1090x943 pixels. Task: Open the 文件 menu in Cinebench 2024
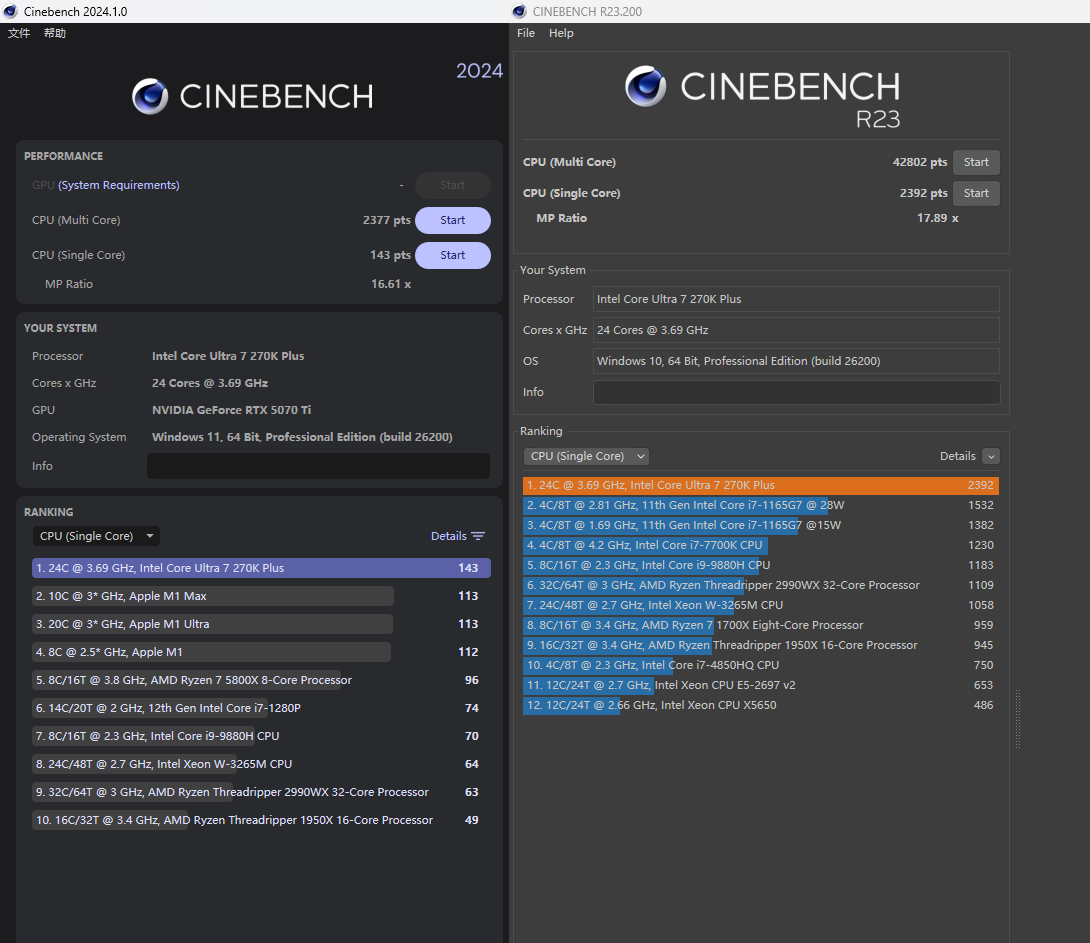click(19, 33)
